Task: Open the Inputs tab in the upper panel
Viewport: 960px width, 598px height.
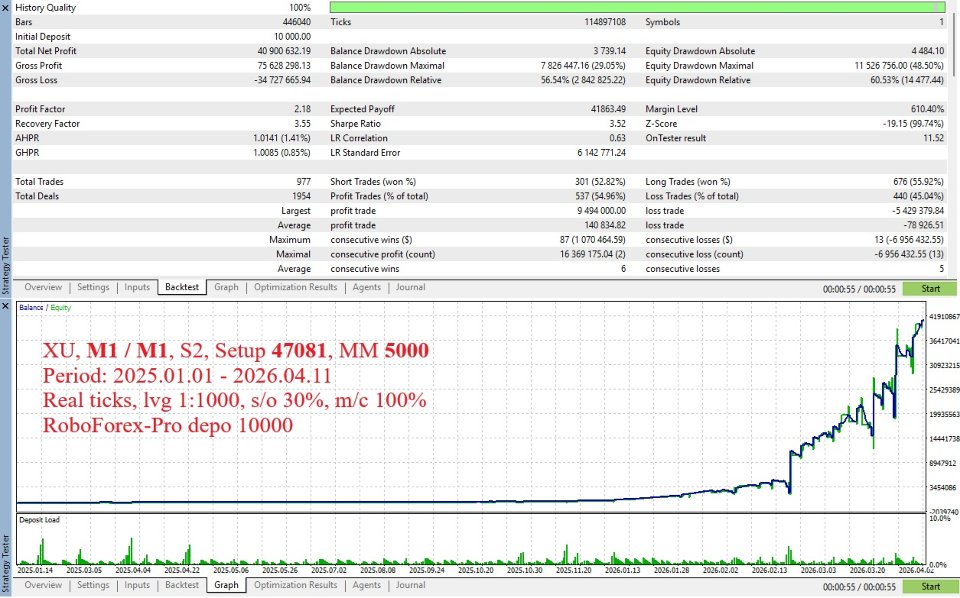Action: [137, 287]
